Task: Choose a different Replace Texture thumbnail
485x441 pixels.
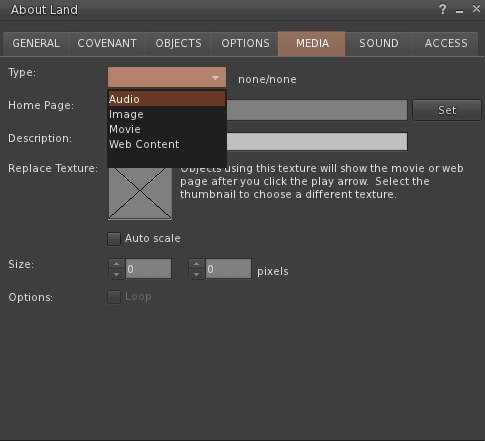Action: coord(140,193)
